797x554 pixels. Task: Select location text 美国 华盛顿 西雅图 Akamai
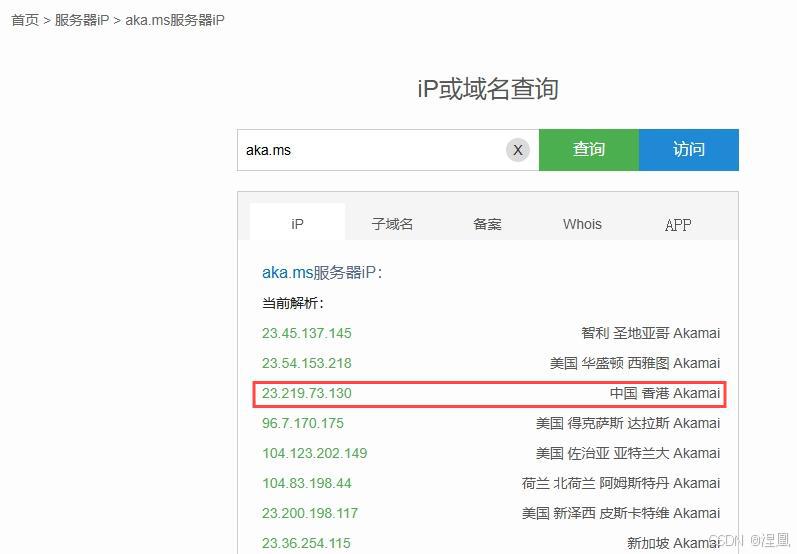point(635,363)
